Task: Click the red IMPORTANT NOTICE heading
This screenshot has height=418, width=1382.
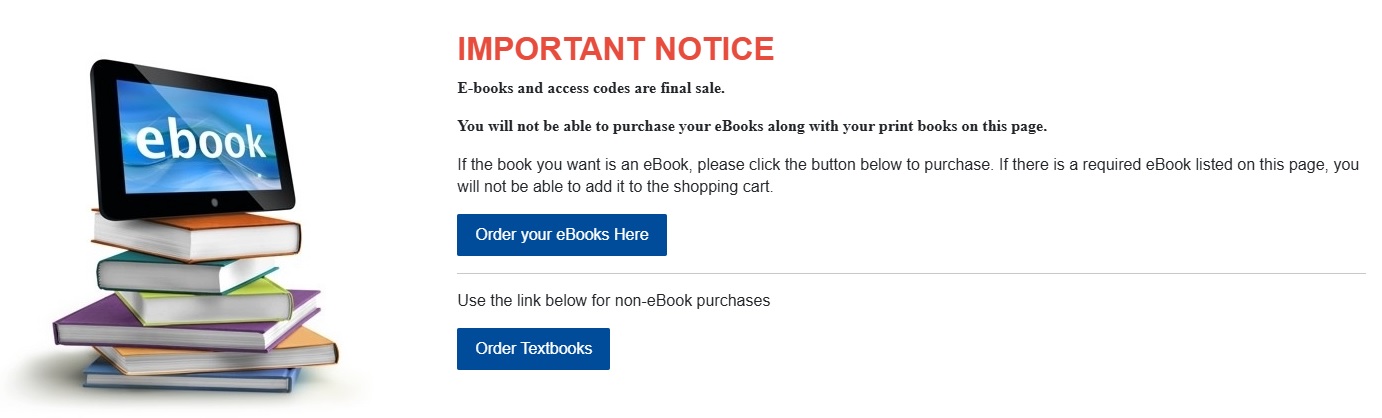Action: [616, 48]
